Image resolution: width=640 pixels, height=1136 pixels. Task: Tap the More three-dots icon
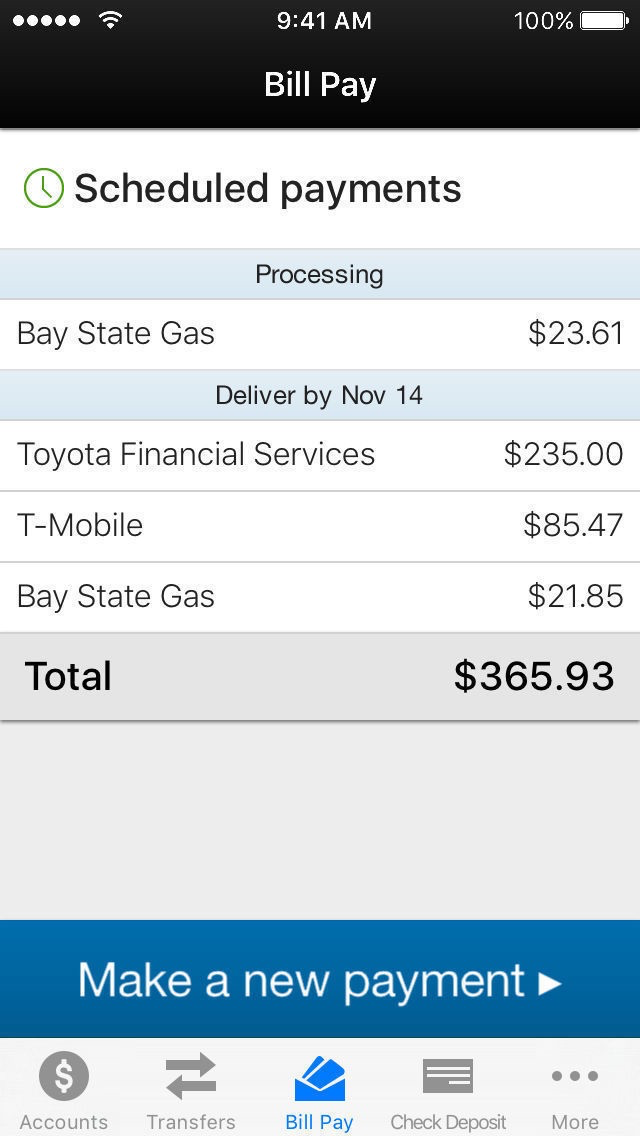[575, 1076]
